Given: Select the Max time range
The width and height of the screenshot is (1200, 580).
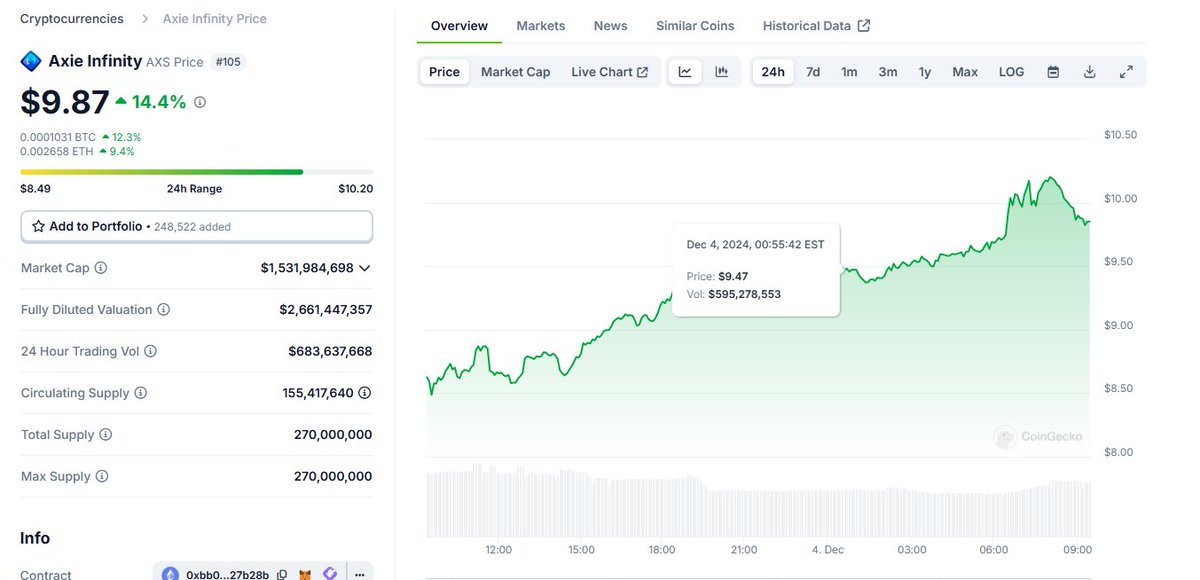Looking at the screenshot, I should point(965,72).
